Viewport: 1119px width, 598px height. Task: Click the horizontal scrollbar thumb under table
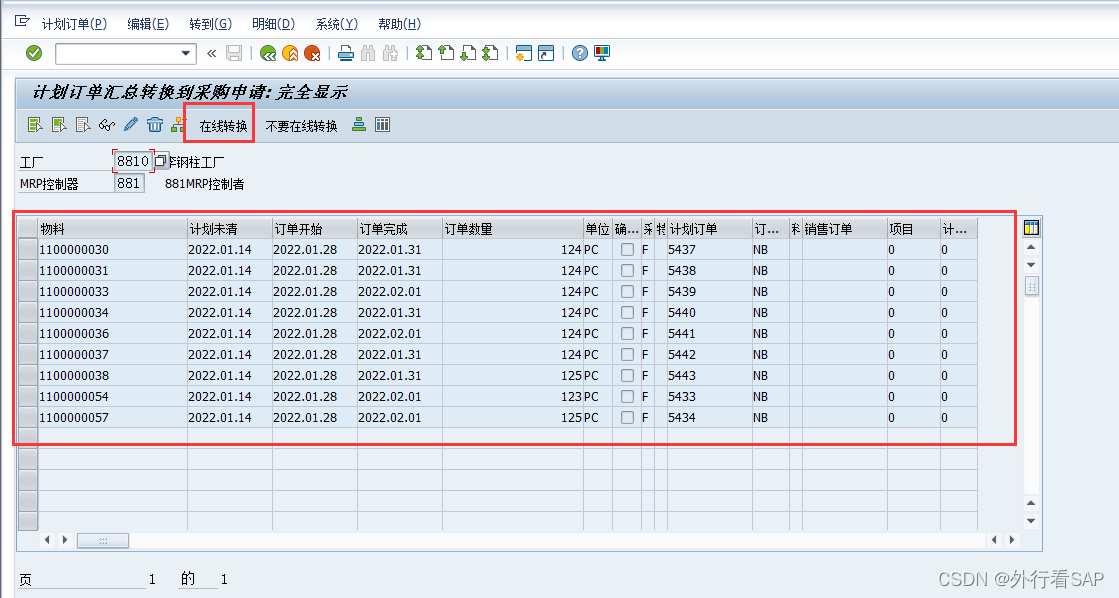tap(103, 541)
